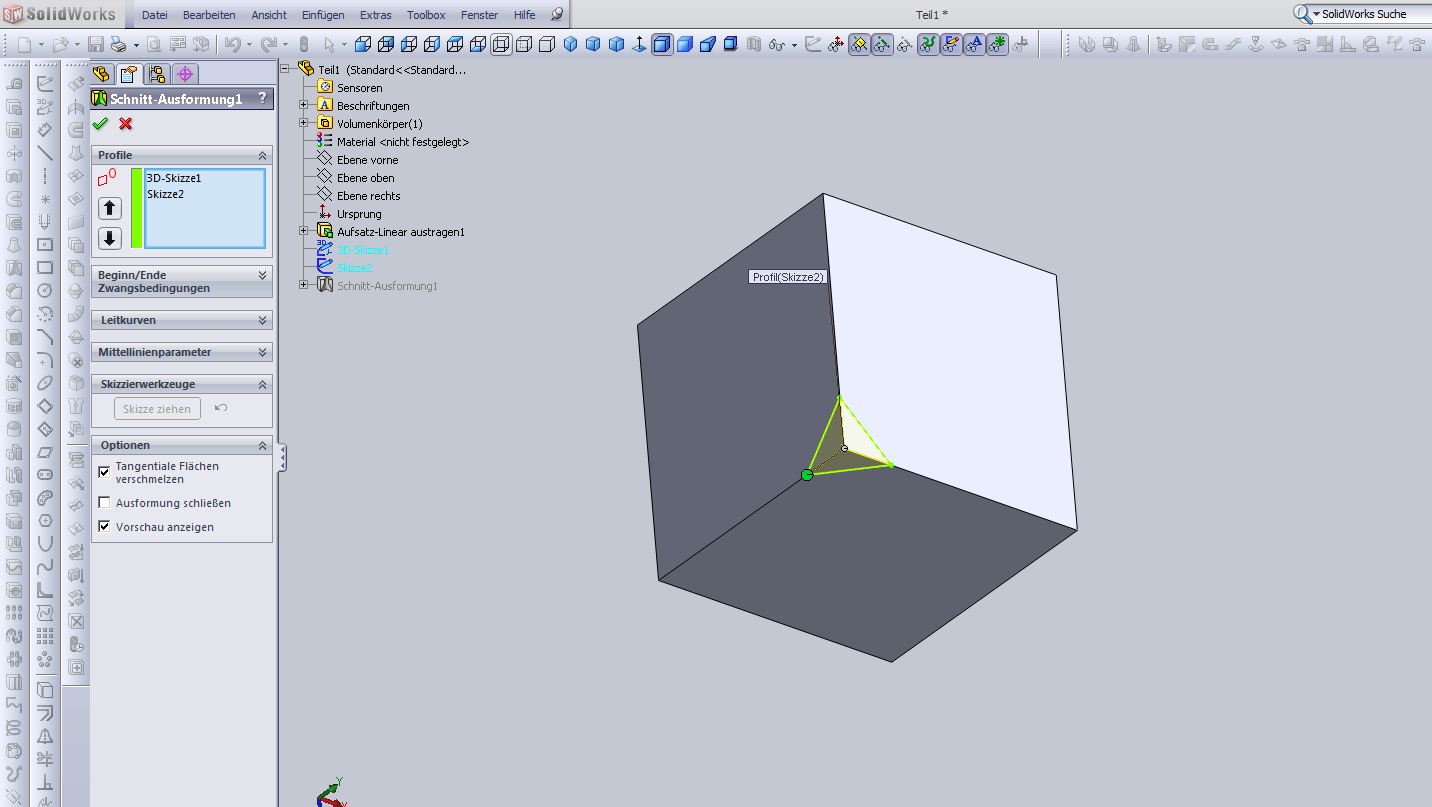Image resolution: width=1432 pixels, height=807 pixels.
Task: Select 3D-Skizze1 in the Profile list
Action: 174,178
